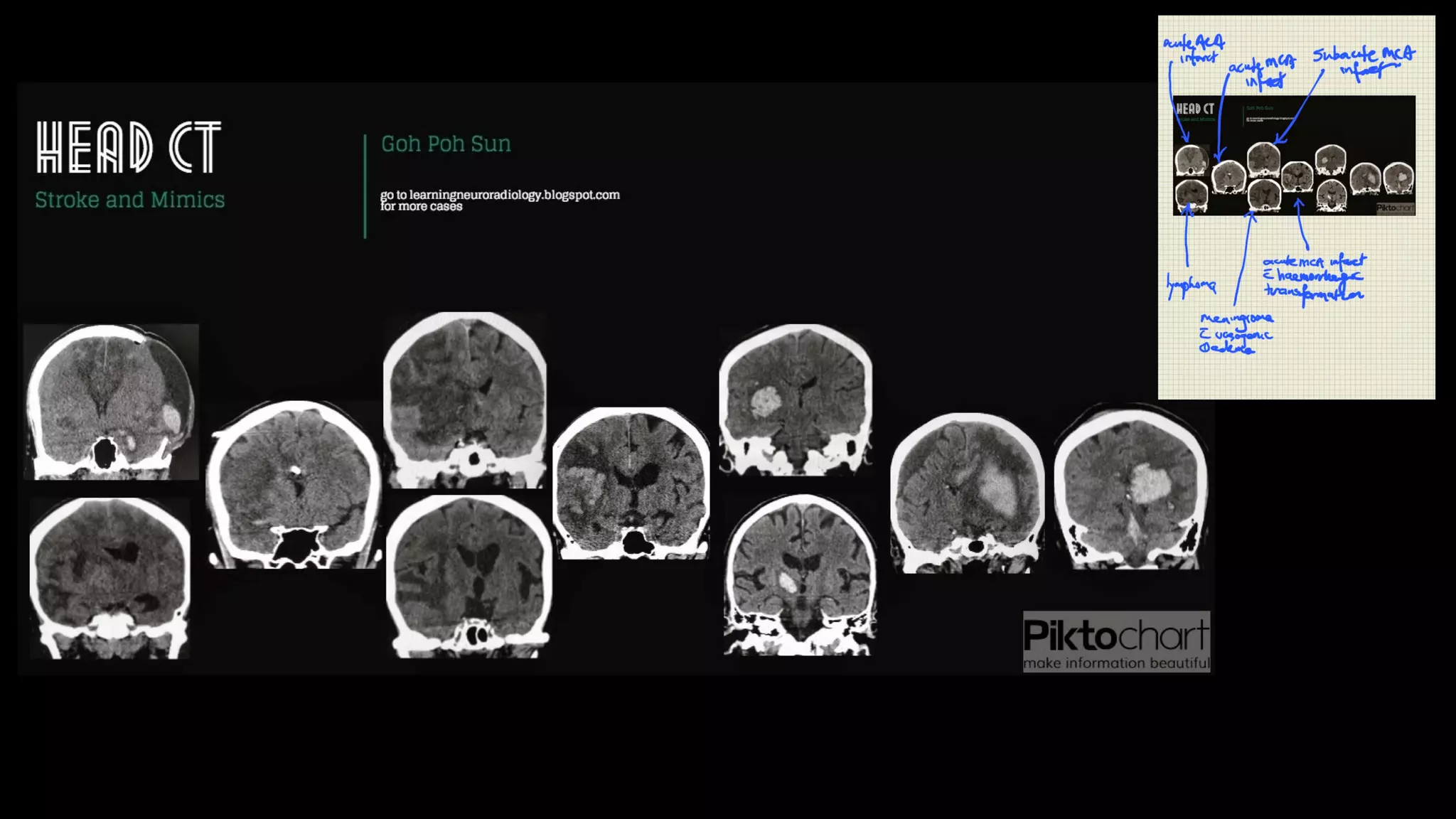The image size is (1456, 819).
Task: Select the CT scan with a small oval bright lesion
Action: 800,574
